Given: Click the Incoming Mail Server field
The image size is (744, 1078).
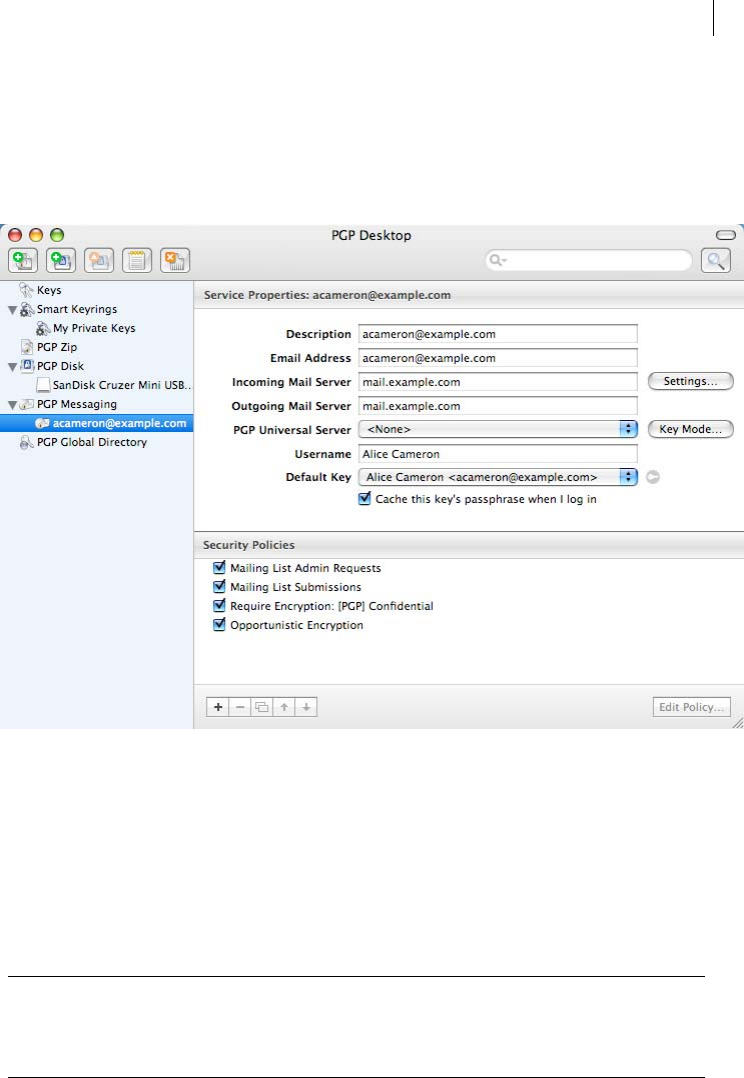Looking at the screenshot, I should 498,382.
